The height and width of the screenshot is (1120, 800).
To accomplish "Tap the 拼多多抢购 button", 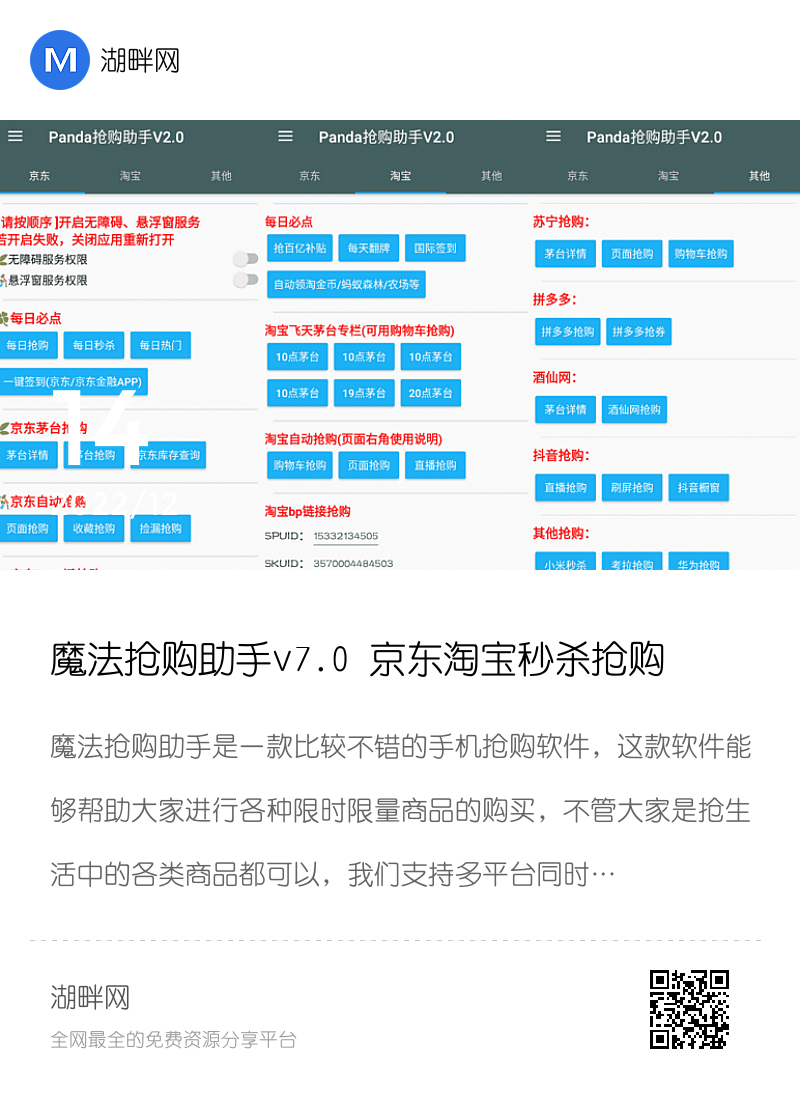I will click(x=567, y=331).
